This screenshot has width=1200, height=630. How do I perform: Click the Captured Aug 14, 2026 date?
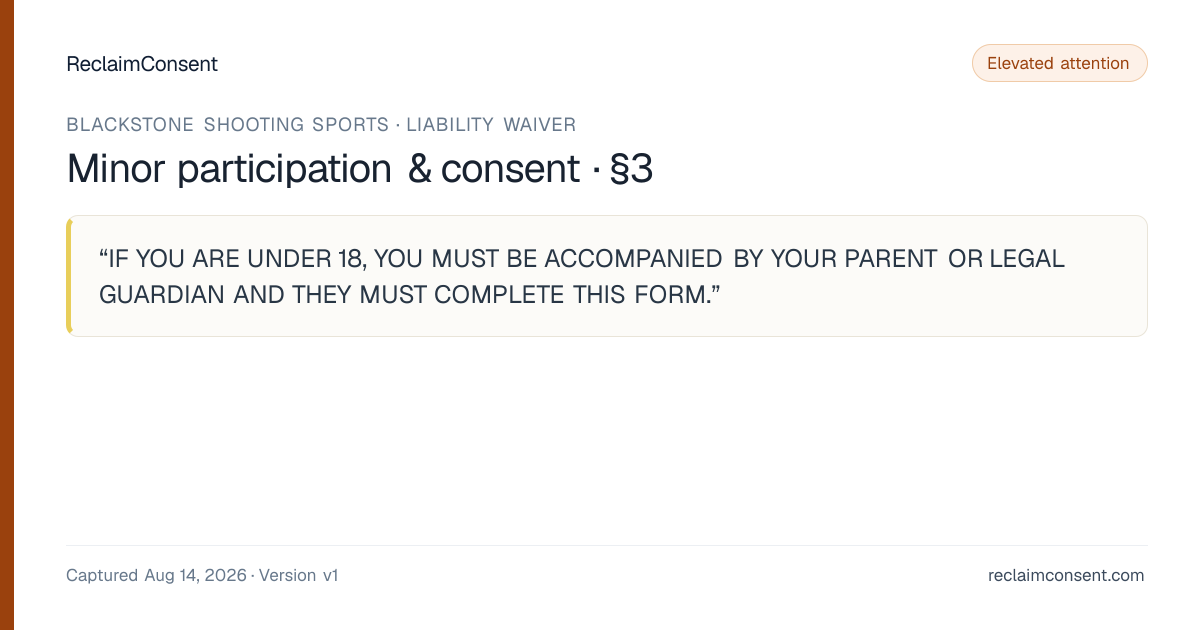(156, 576)
